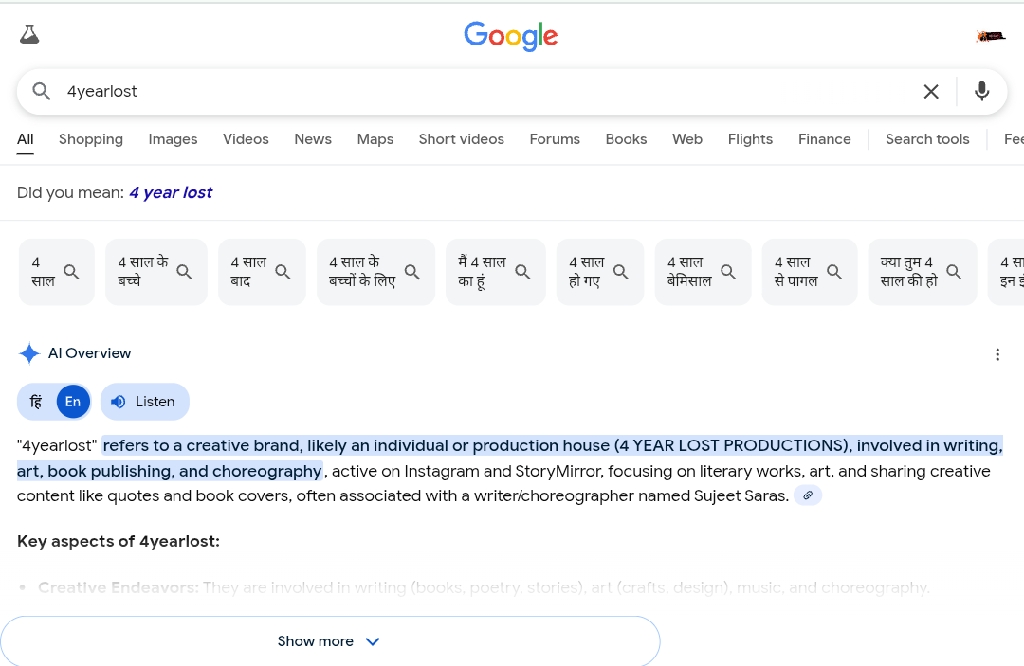Start voice search with microphone icon
This screenshot has width=1024, height=666.
(982, 91)
